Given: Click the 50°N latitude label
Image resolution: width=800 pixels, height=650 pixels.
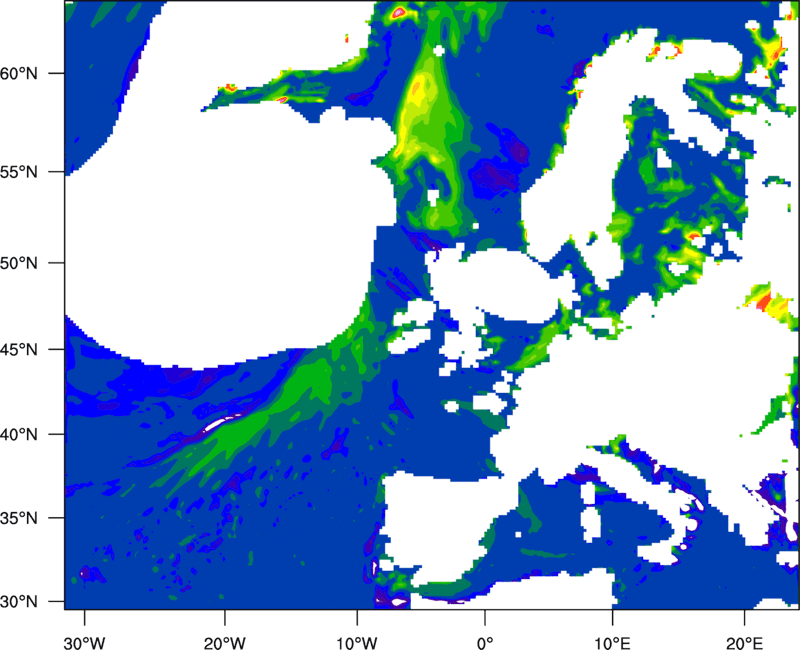Looking at the screenshot, I should coord(19,263).
